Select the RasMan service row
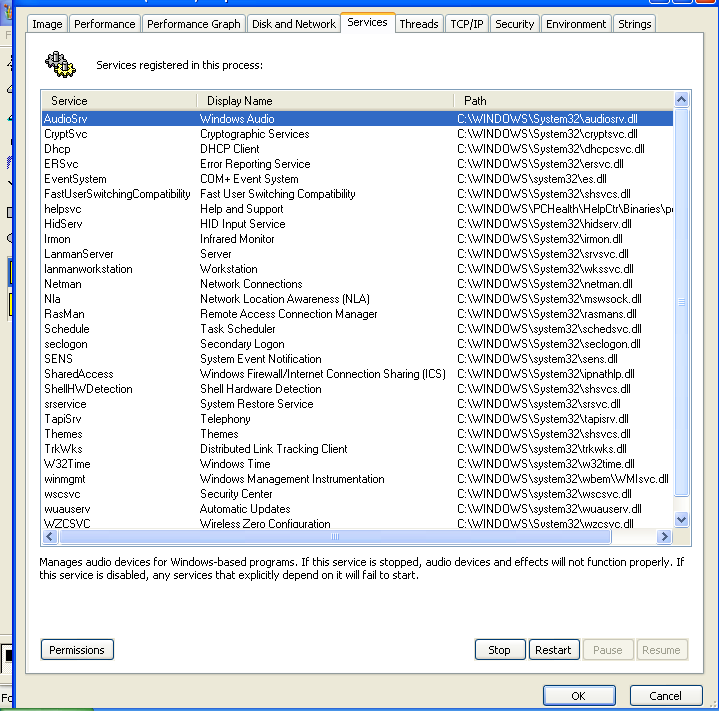719x711 pixels. pos(357,314)
